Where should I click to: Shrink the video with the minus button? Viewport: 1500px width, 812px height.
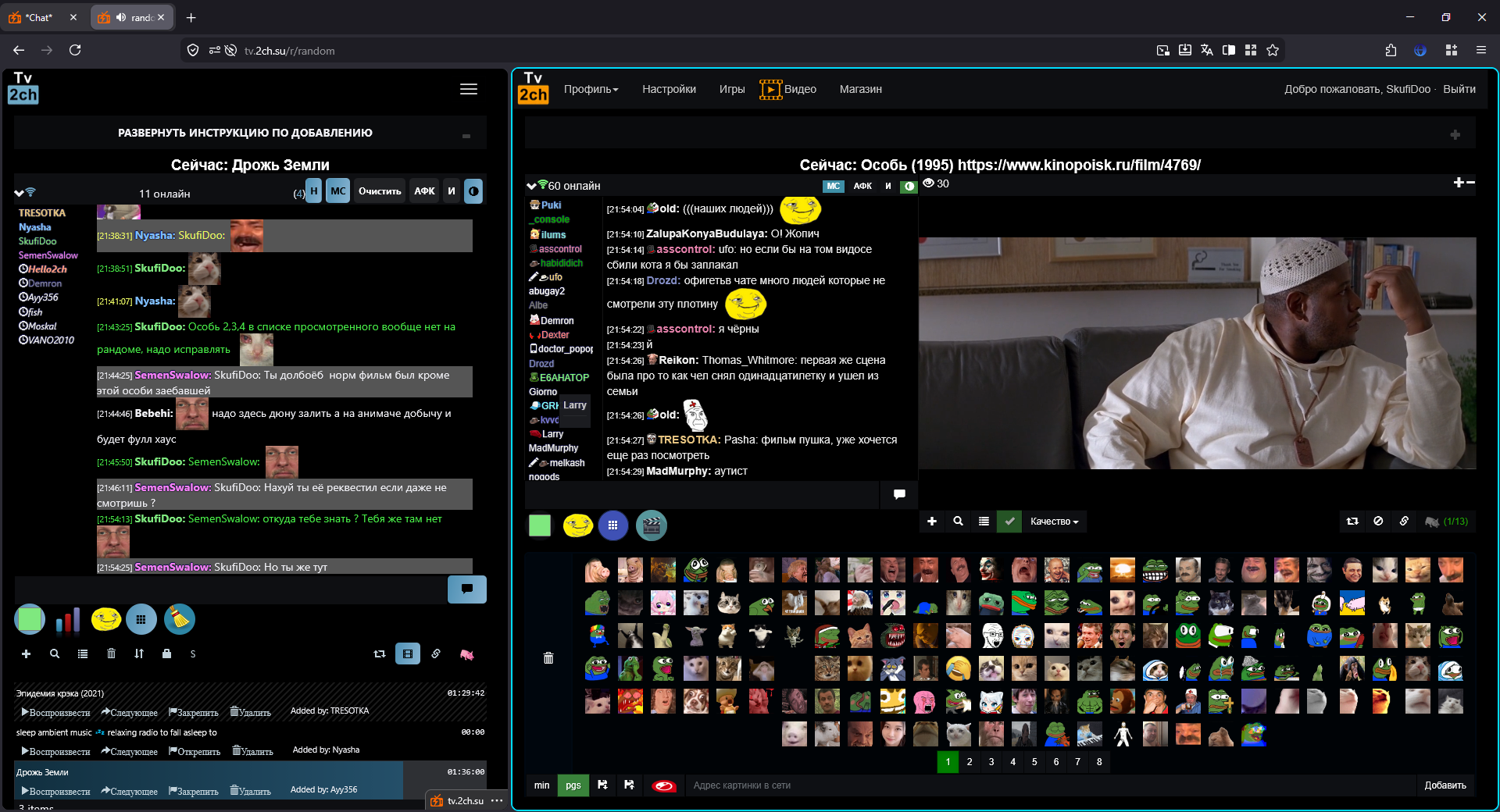tap(1470, 183)
